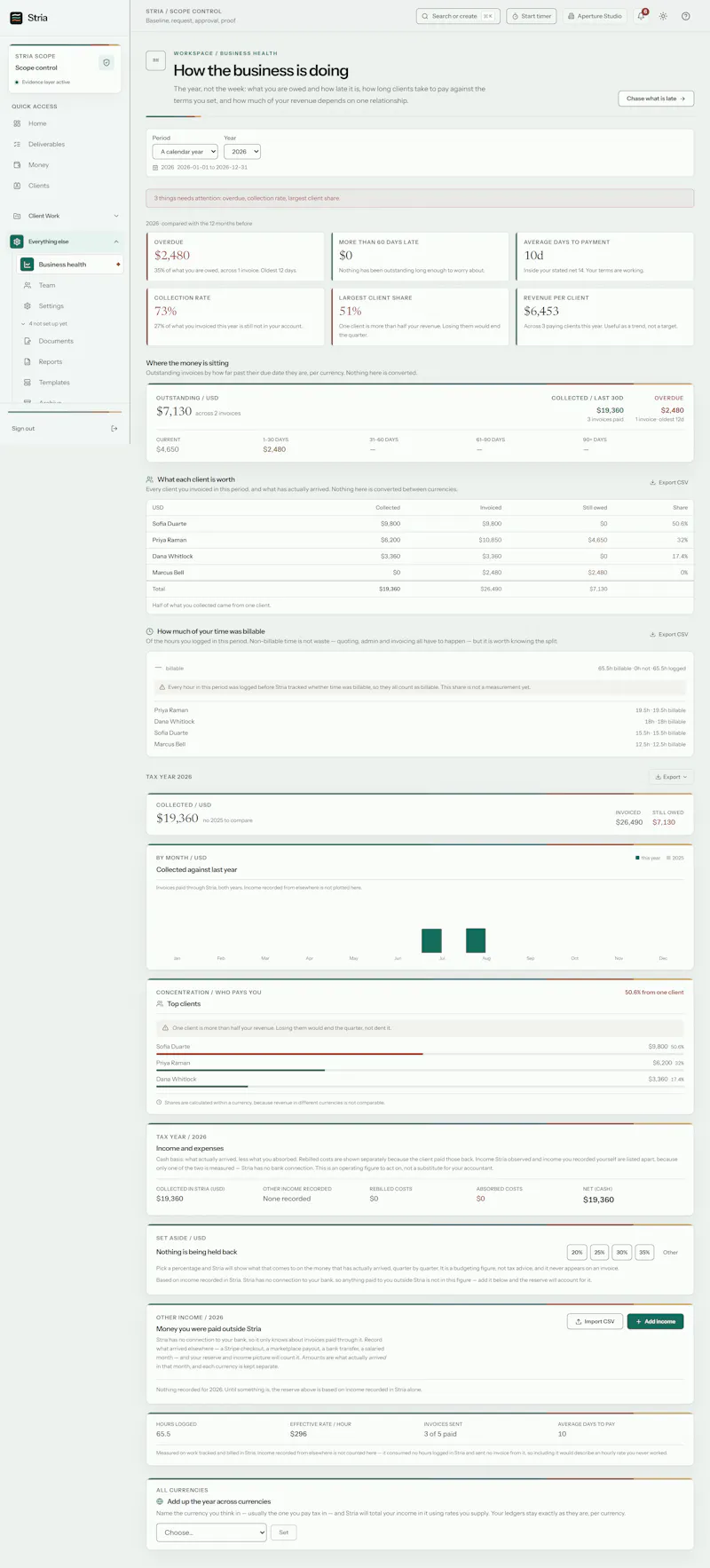Screen dimensions: 710x1568
Task: Open the Aperture Studio workspace switcher
Action: pyautogui.click(x=595, y=16)
